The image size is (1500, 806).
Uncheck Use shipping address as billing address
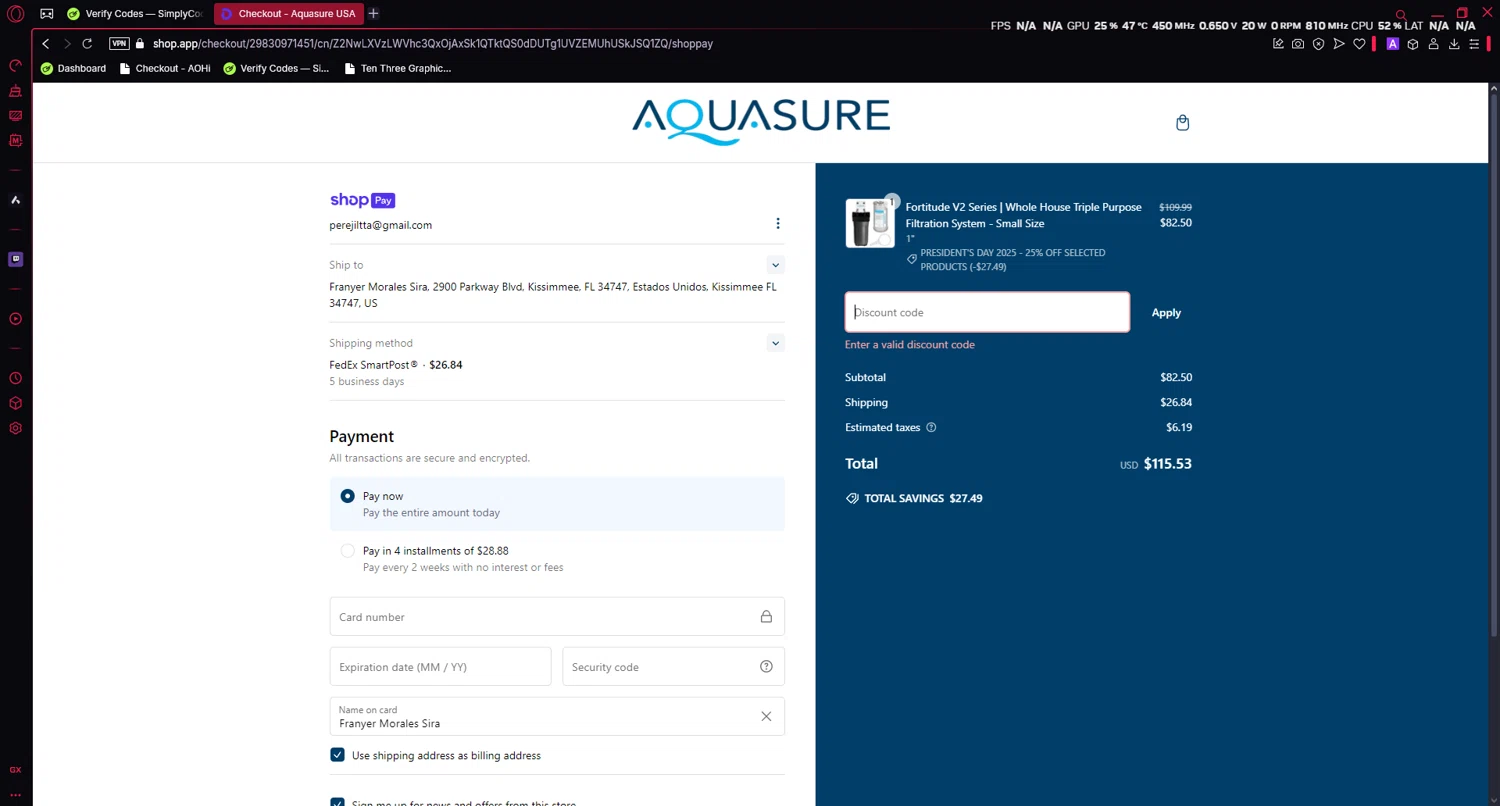338,755
